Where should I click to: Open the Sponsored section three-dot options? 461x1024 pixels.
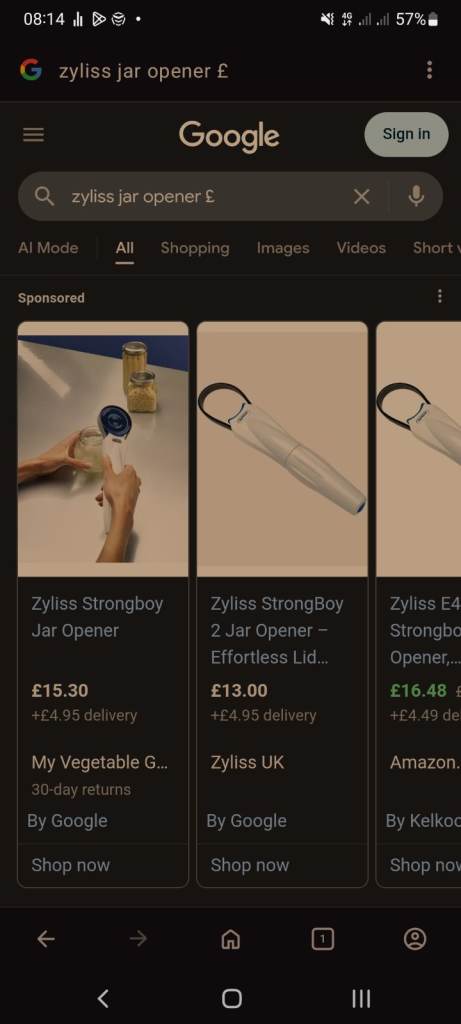pos(439,296)
